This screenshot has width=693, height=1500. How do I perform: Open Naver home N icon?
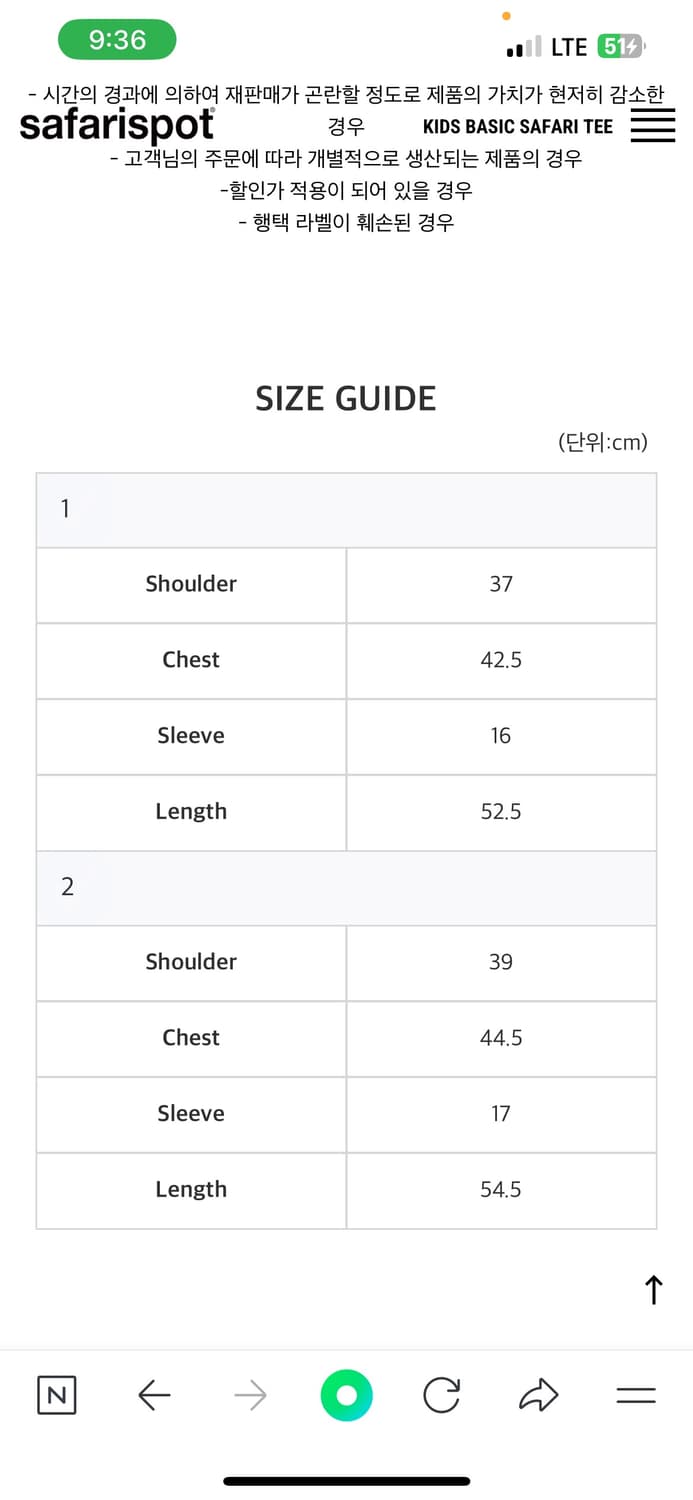[x=57, y=1395]
